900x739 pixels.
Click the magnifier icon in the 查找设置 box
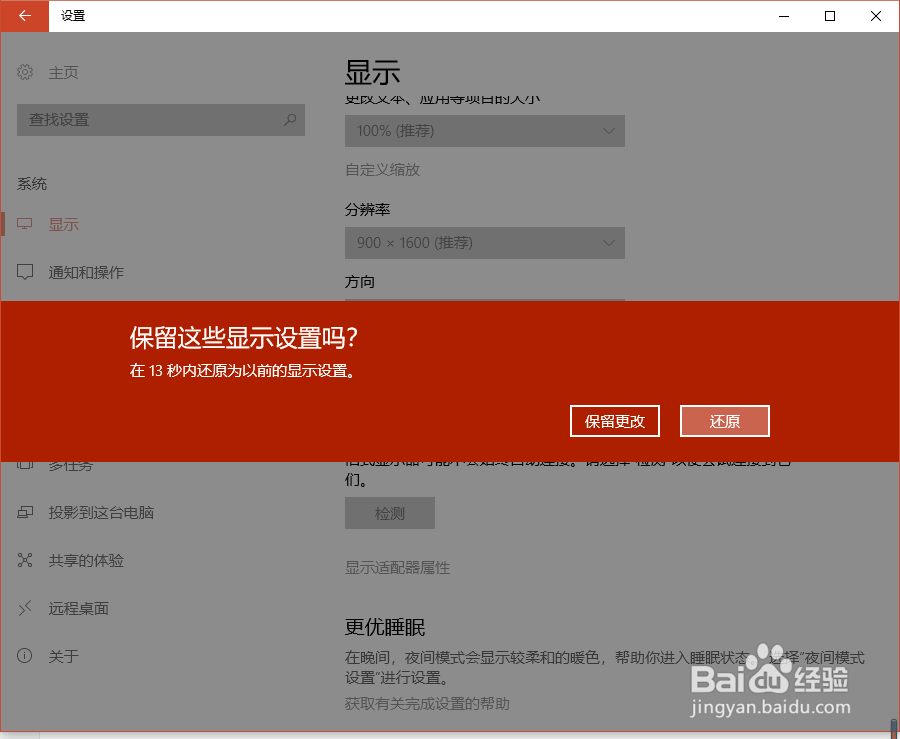pyautogui.click(x=289, y=120)
